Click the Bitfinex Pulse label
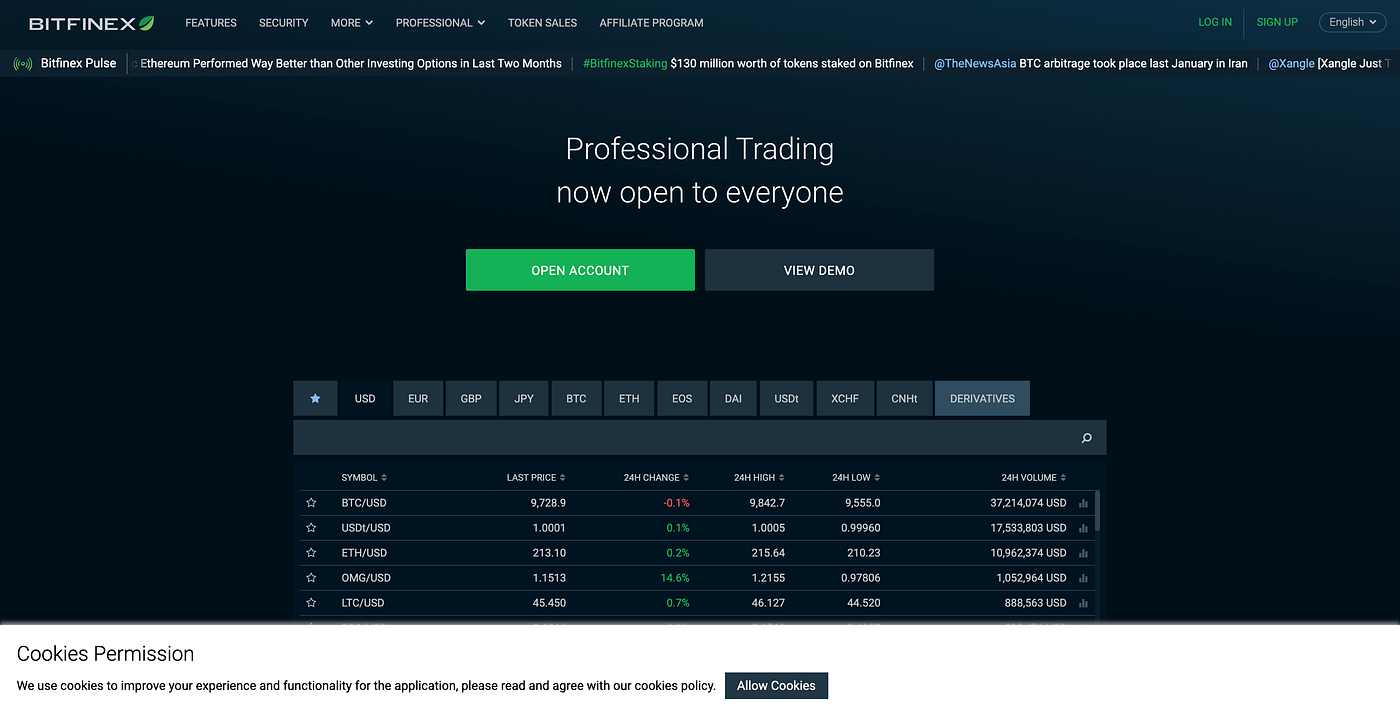 pos(79,63)
